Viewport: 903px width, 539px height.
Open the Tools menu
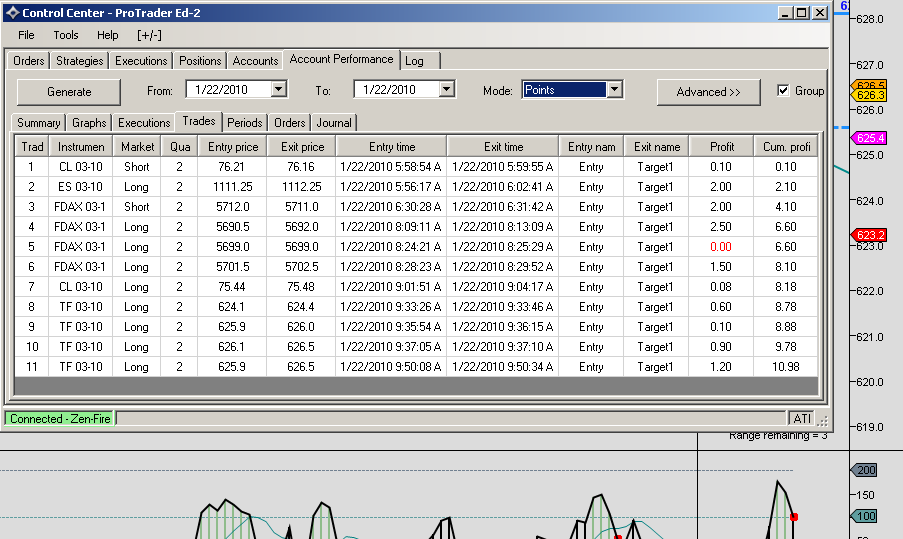(x=66, y=35)
